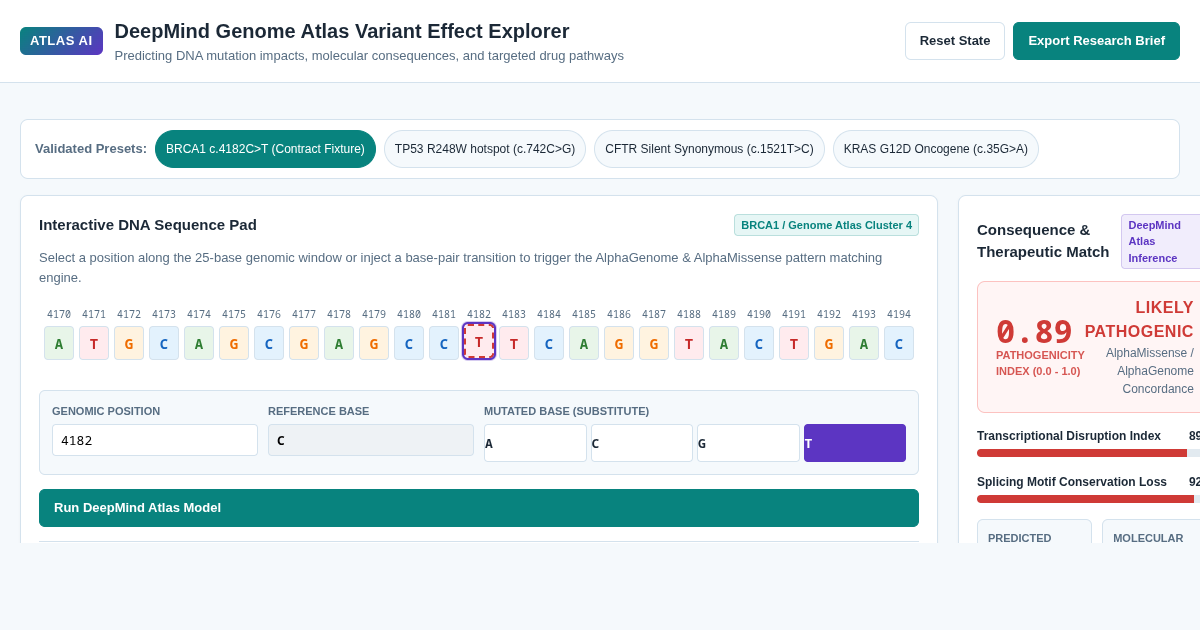
Task: Click the BRCA1 / Genome Atlas Cluster 4 badge
Action: (826, 225)
